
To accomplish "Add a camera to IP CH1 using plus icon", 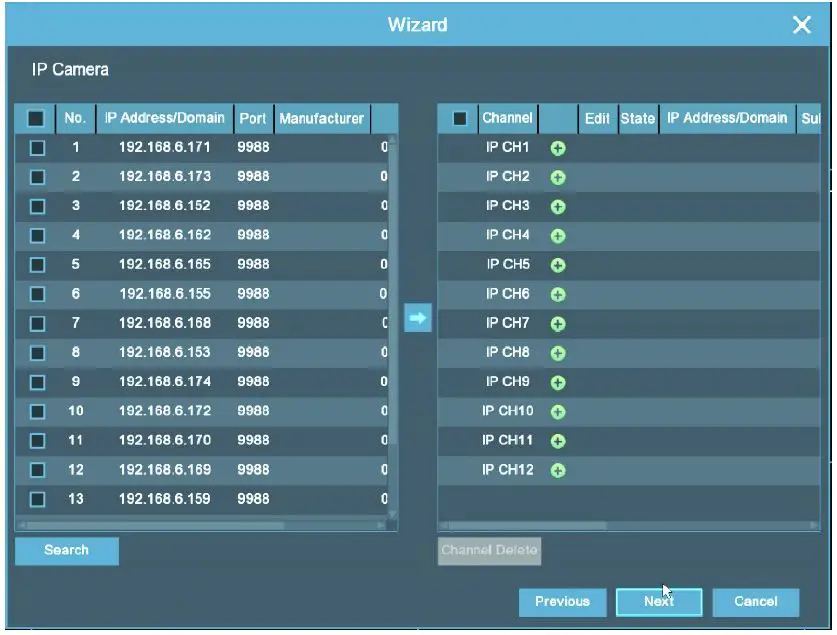I will coord(558,148).
